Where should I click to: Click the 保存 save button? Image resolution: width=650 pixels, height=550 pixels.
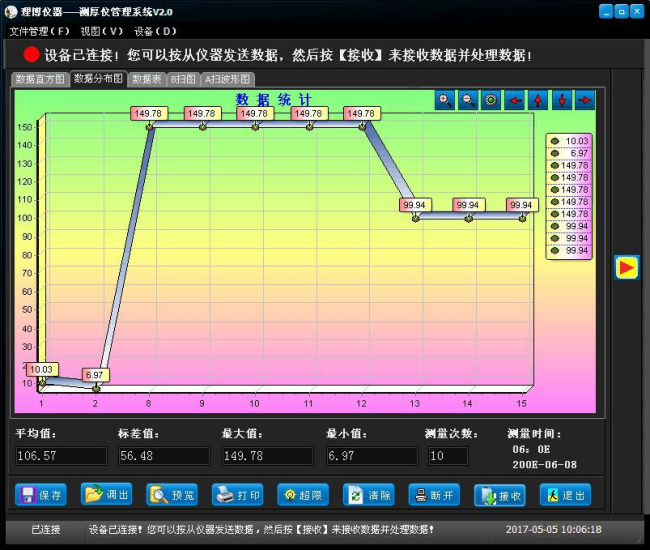(41, 495)
